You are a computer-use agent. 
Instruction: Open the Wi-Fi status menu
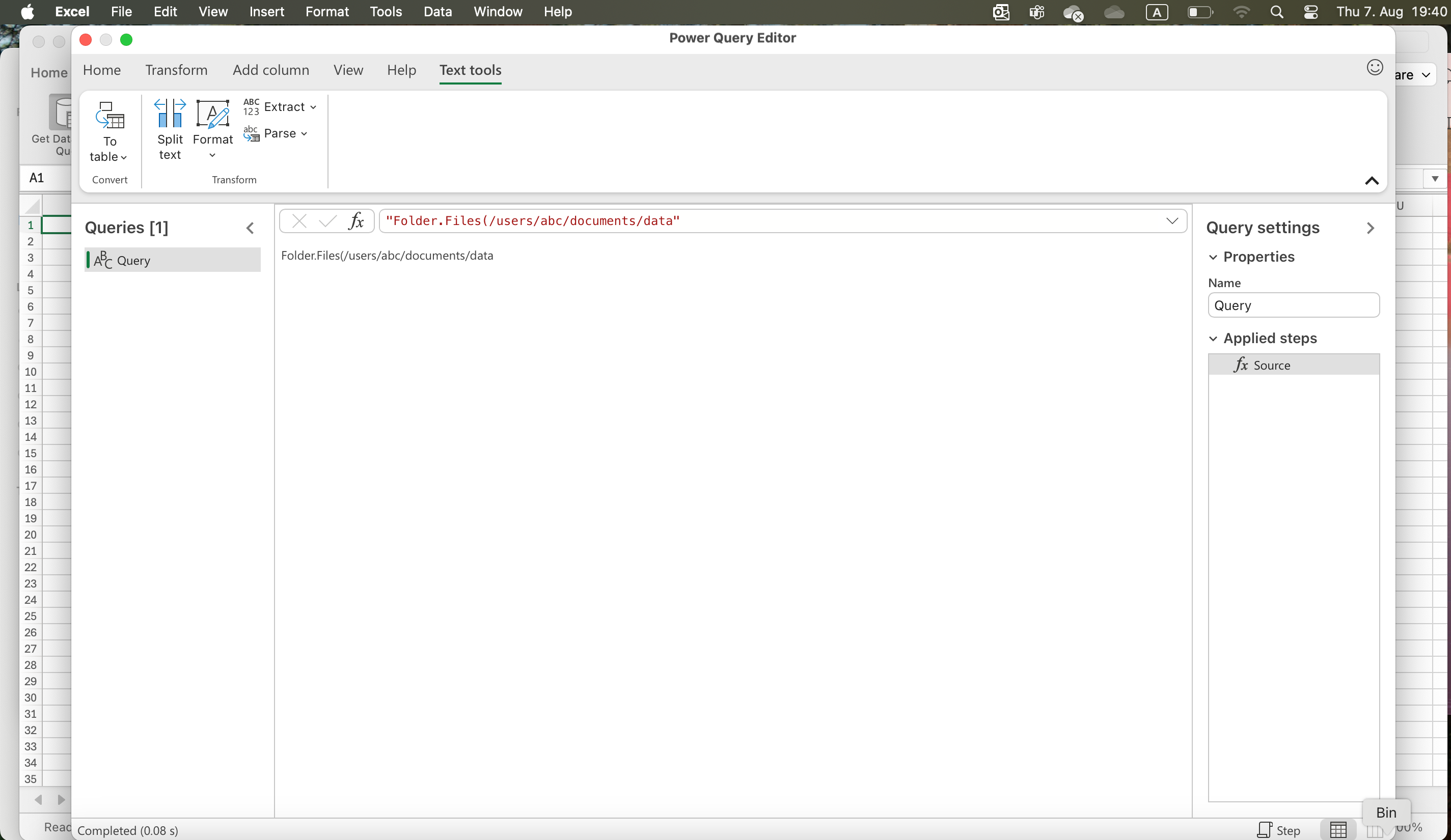pyautogui.click(x=1241, y=12)
